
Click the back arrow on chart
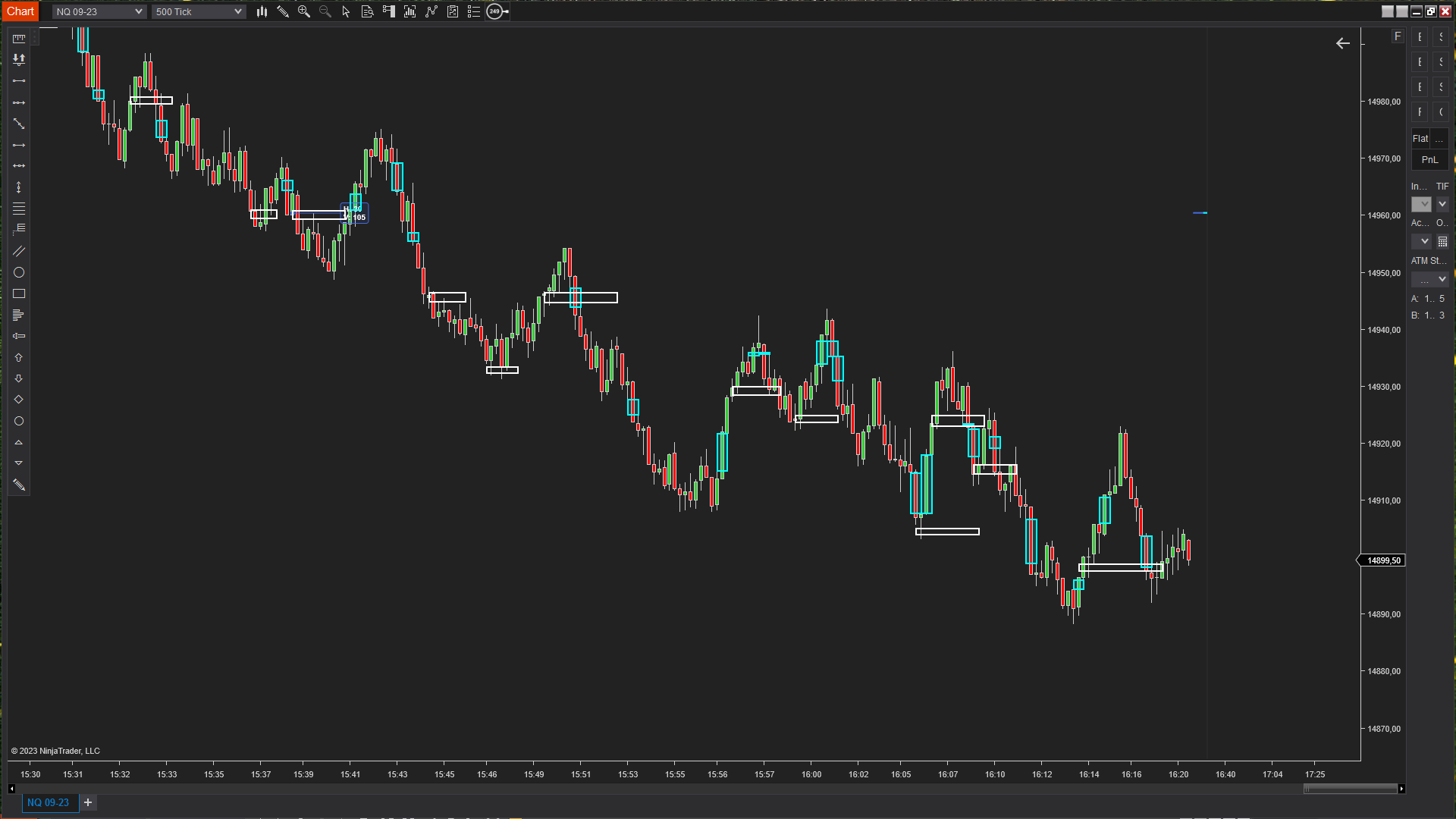[x=1343, y=43]
